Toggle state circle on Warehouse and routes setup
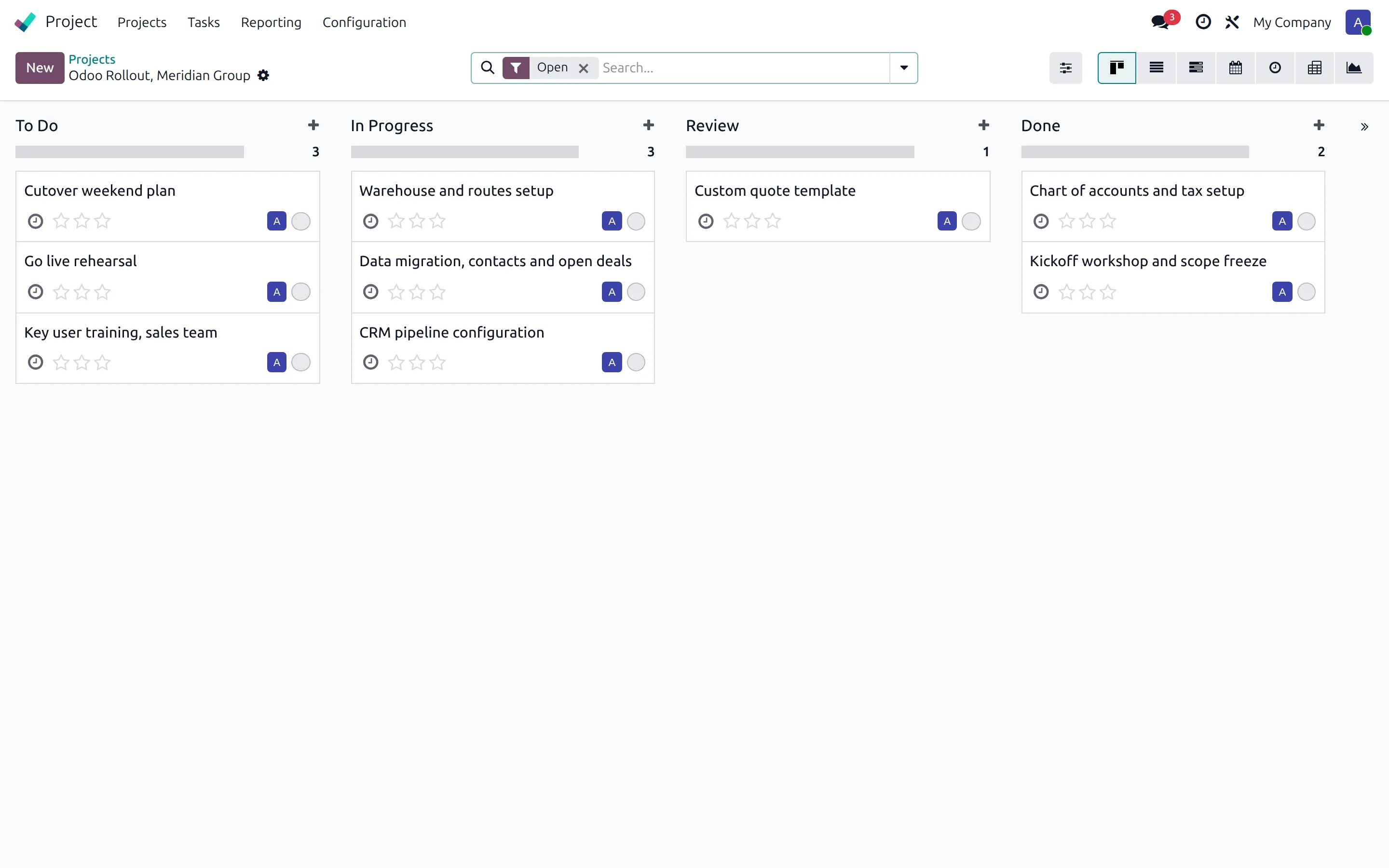 636,221
